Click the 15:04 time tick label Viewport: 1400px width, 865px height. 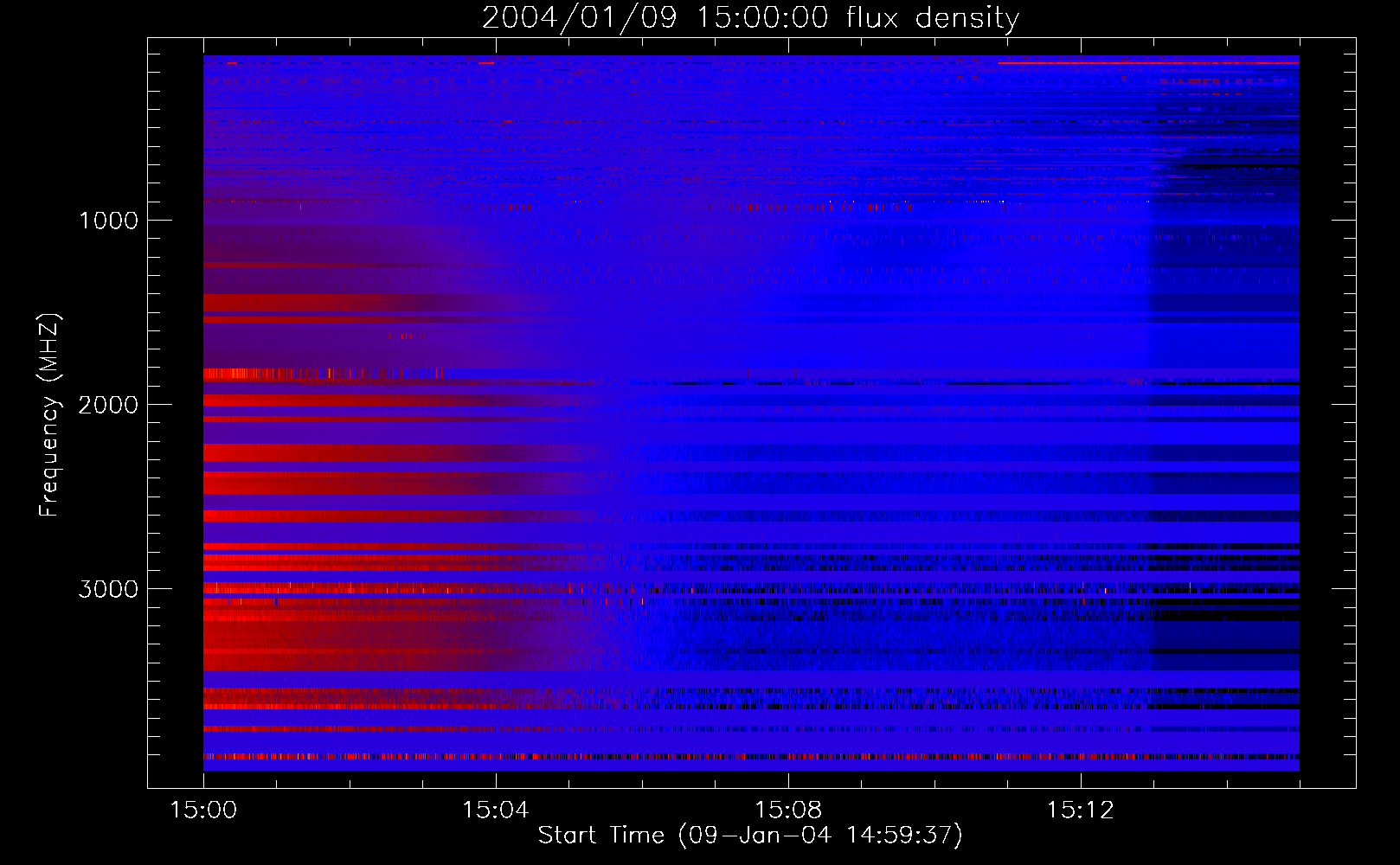pos(495,811)
